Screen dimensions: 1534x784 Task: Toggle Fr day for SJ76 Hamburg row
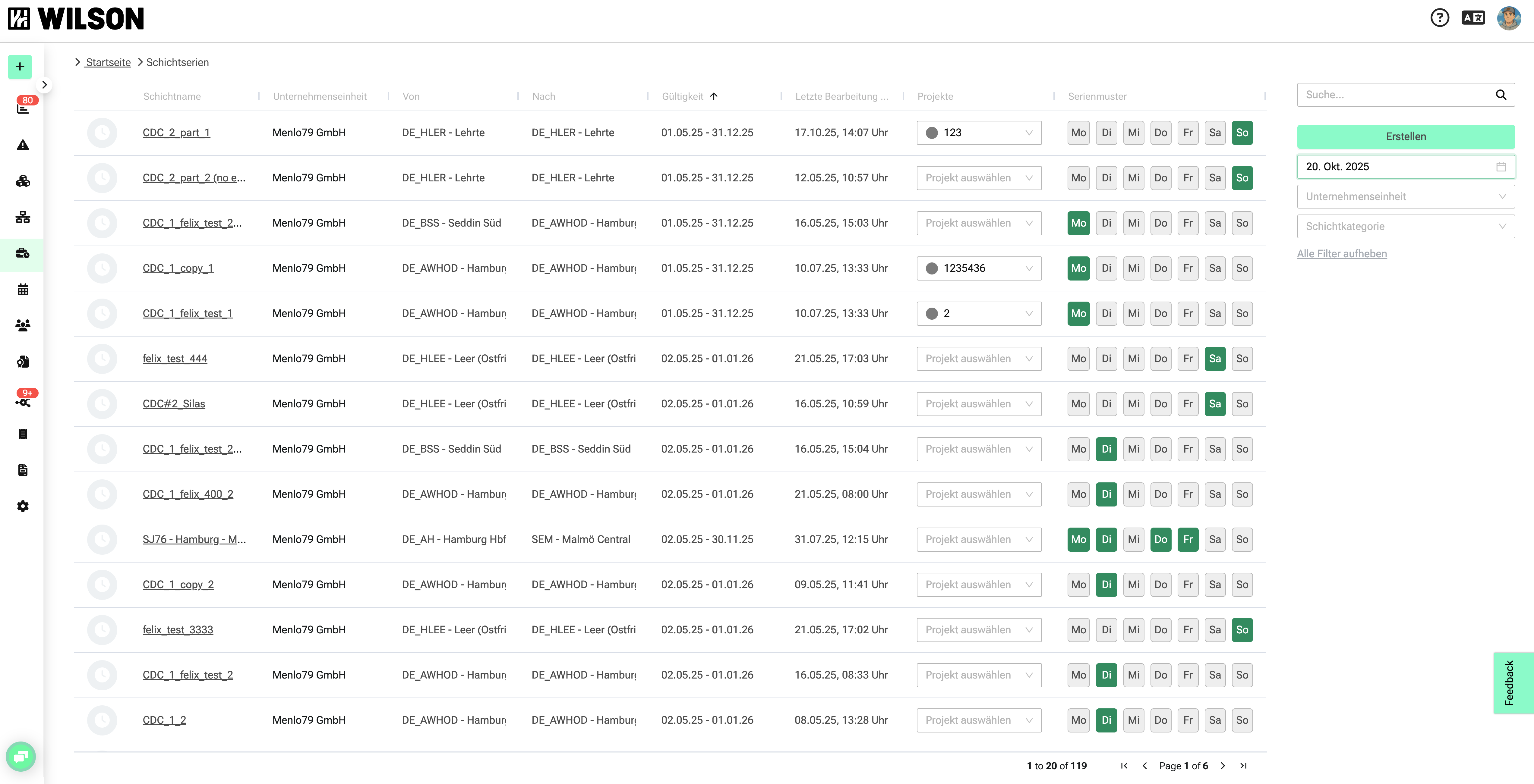1187,539
